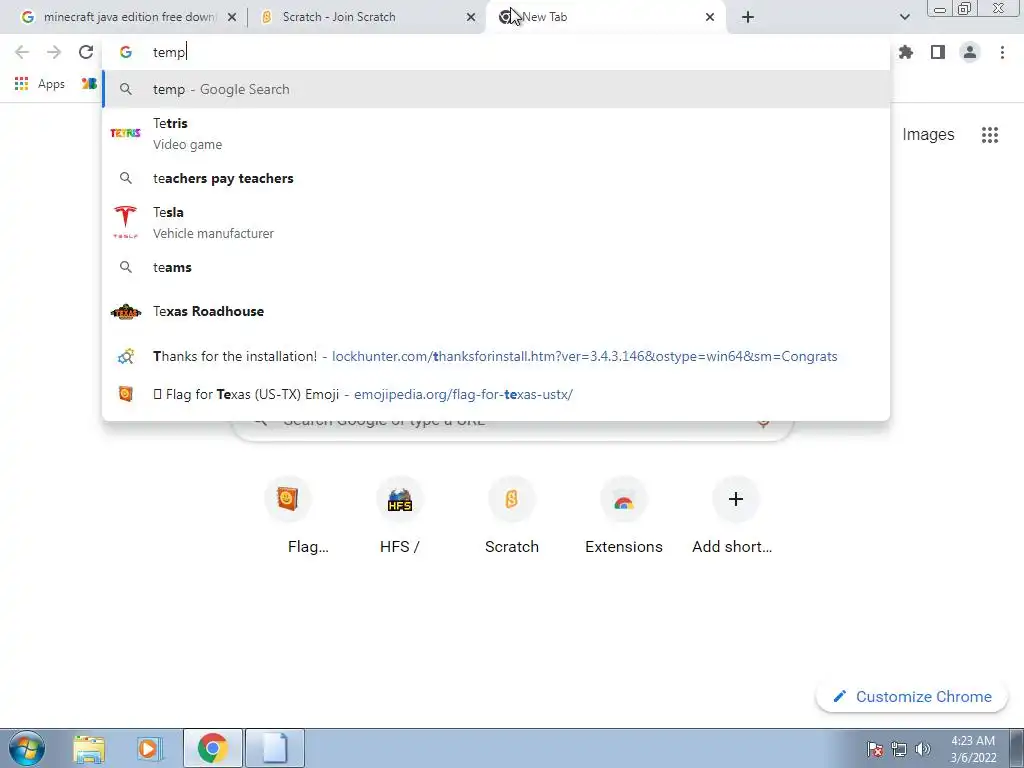Screen dimensions: 1024x768
Task: Open the Images link
Action: [928, 135]
